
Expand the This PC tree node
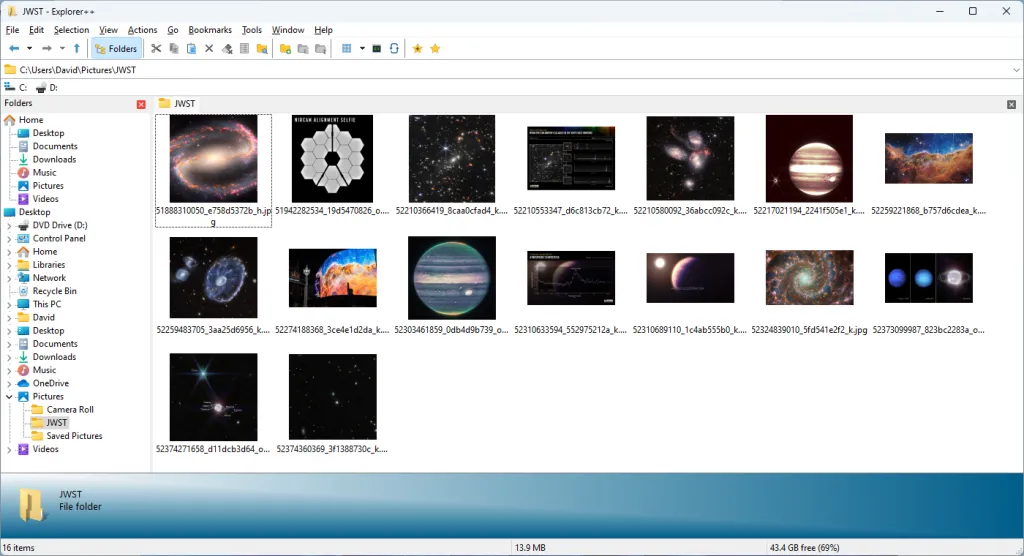[x=10, y=304]
